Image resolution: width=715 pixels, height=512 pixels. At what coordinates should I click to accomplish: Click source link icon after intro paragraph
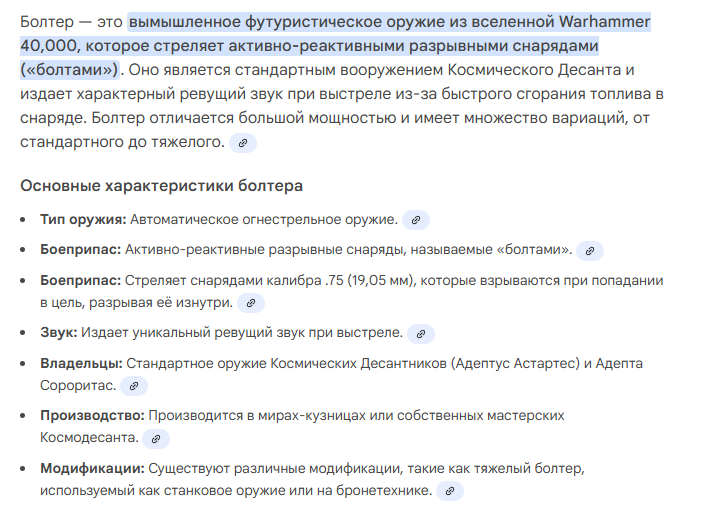(243, 144)
